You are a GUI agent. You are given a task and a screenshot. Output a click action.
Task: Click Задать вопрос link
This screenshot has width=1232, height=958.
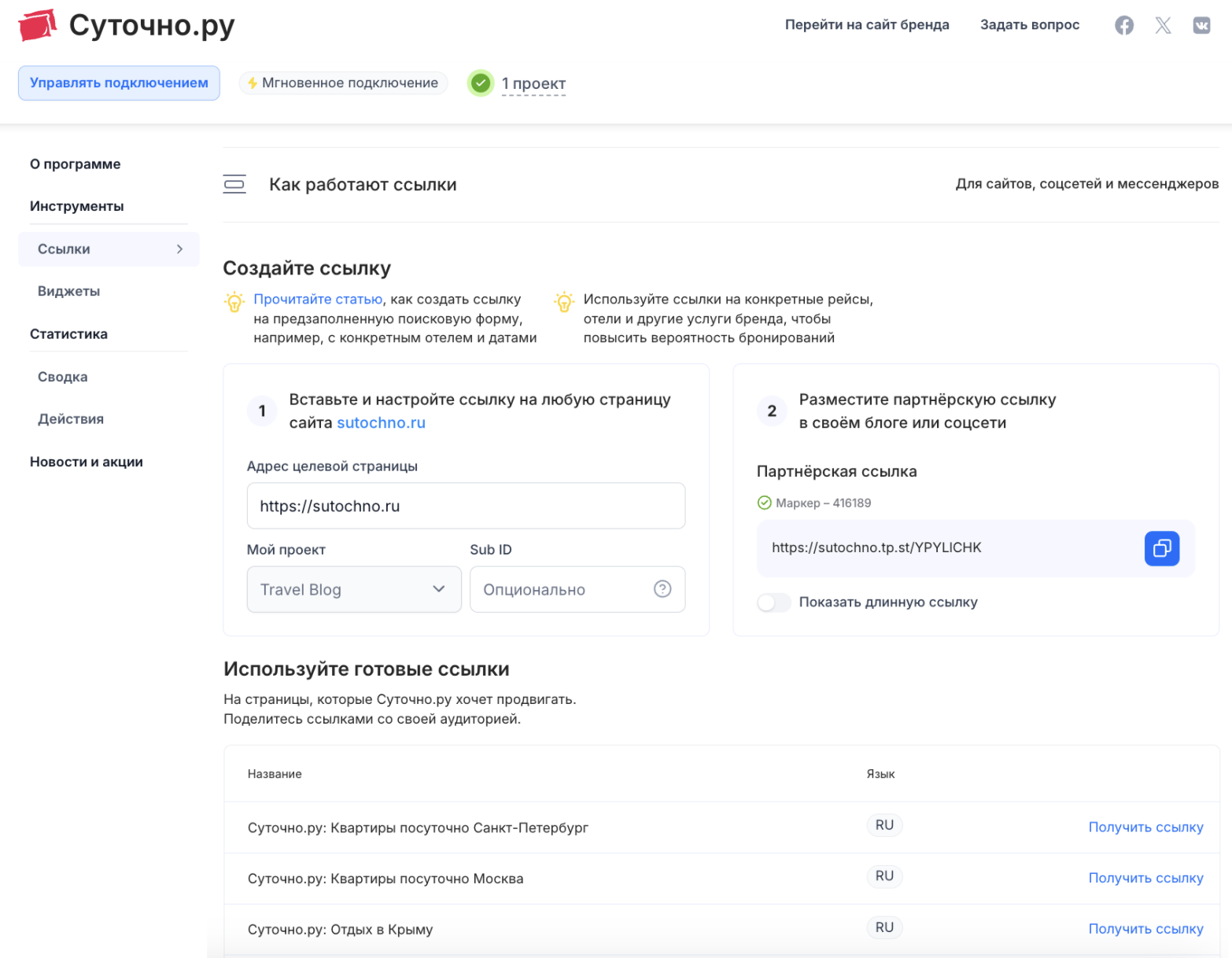click(1030, 24)
